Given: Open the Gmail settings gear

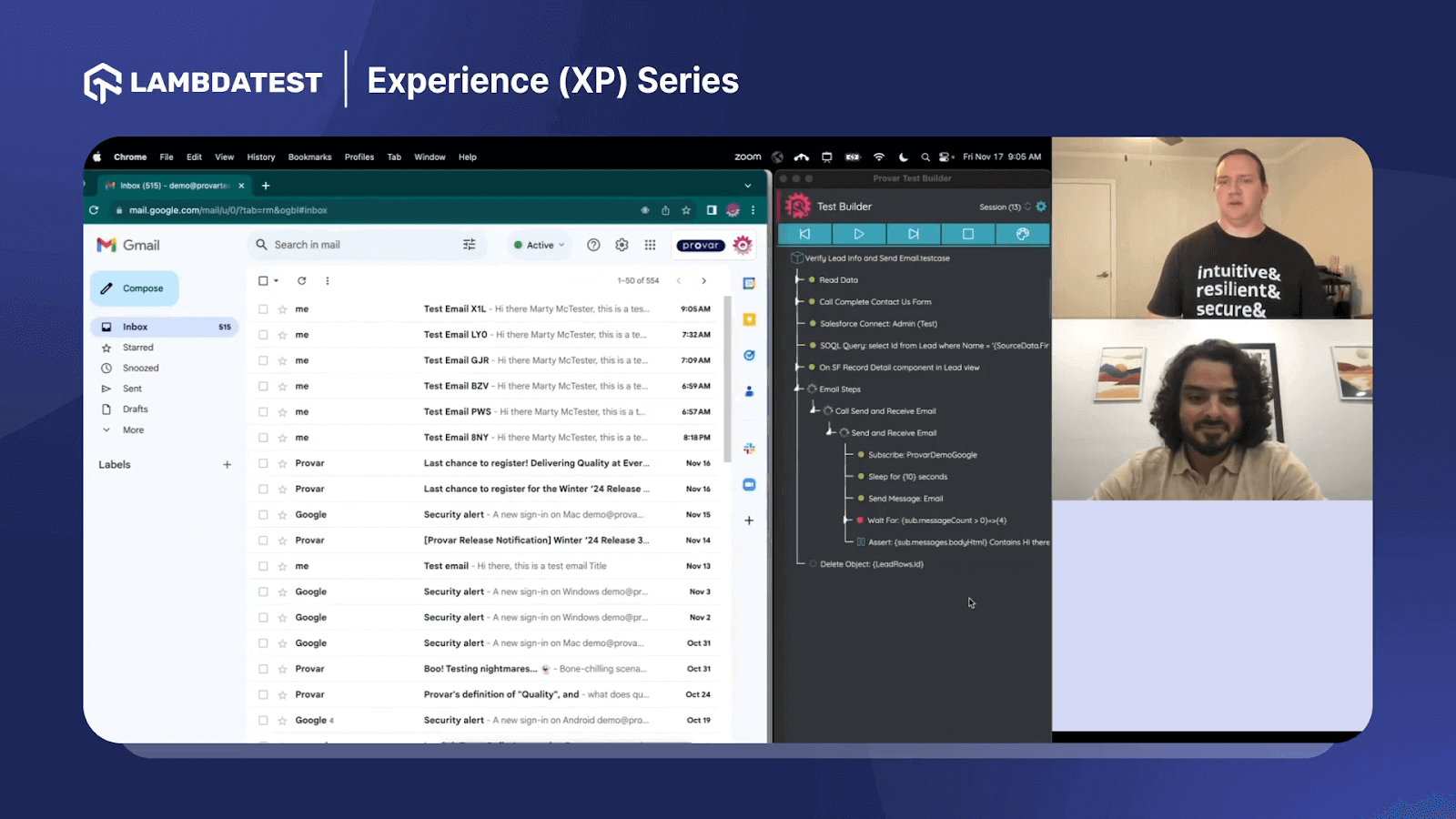Looking at the screenshot, I should [622, 245].
